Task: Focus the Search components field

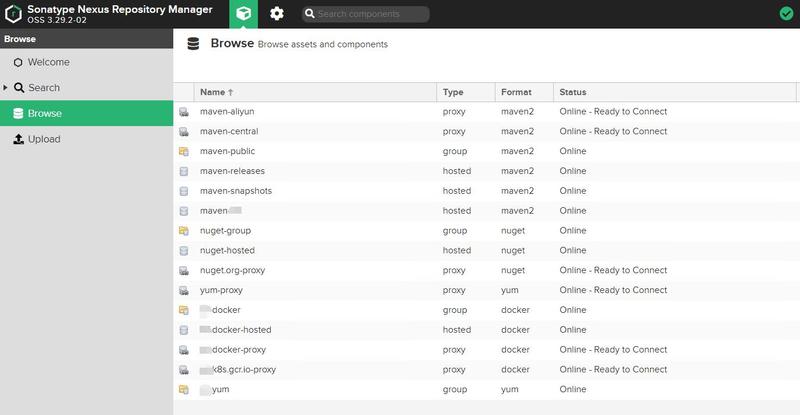Action: 365,14
